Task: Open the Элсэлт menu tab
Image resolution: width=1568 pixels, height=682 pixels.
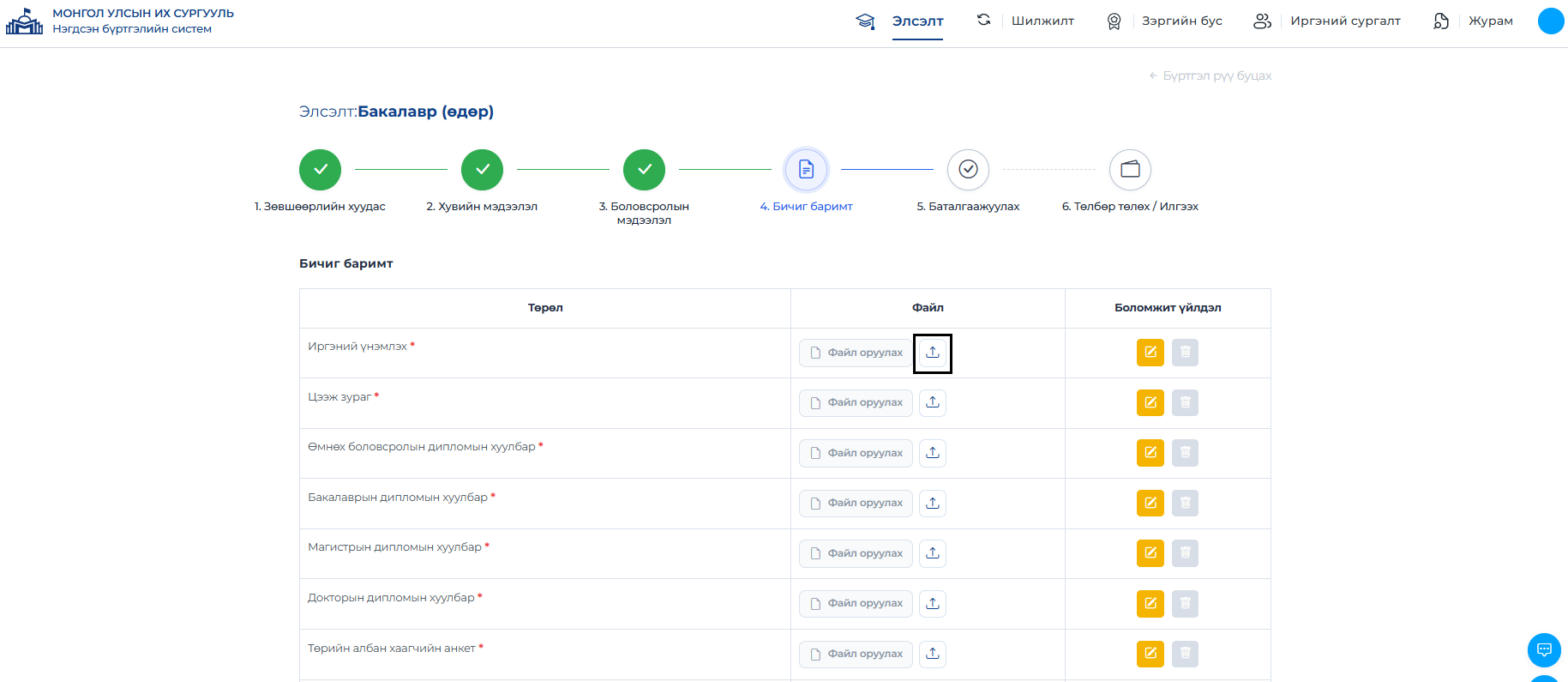Action: point(917,21)
